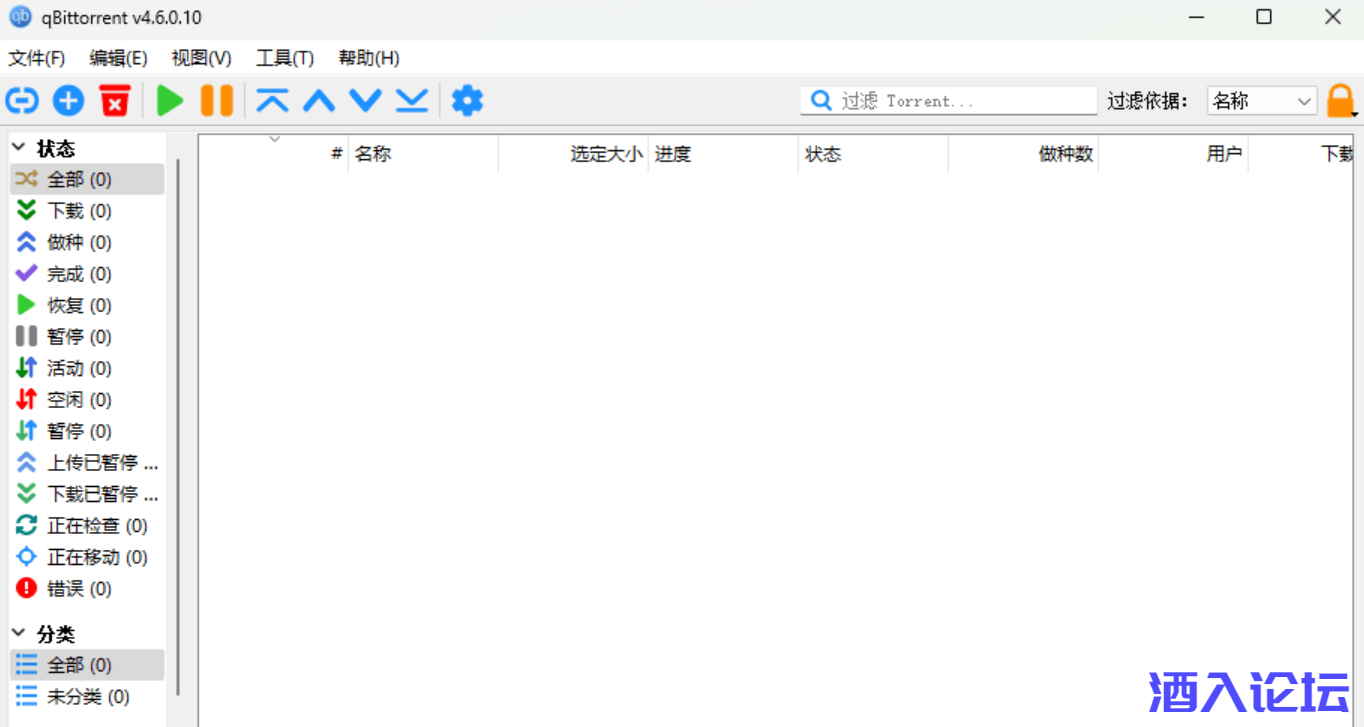Sort by the 进度 column header
Image resolution: width=1364 pixels, height=727 pixels.
720,154
